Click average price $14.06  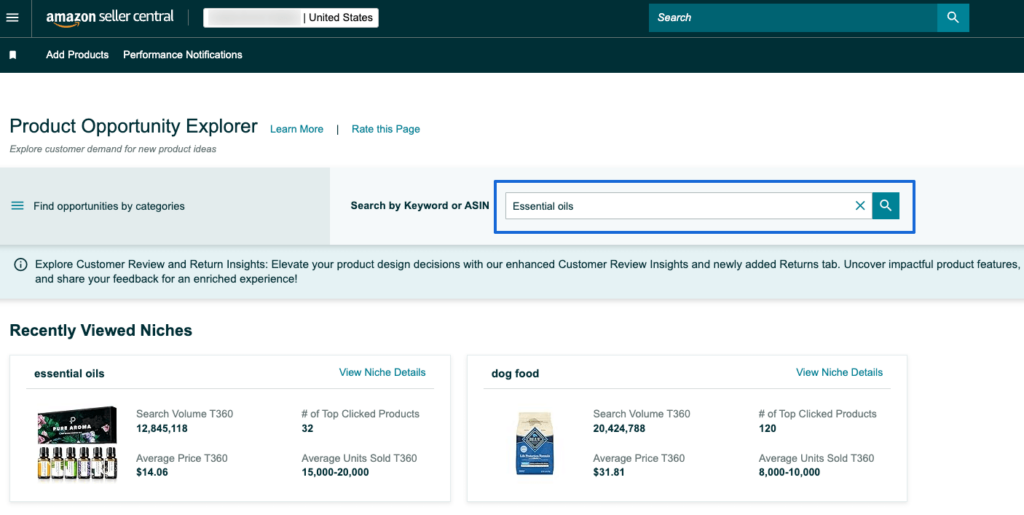pos(152,472)
